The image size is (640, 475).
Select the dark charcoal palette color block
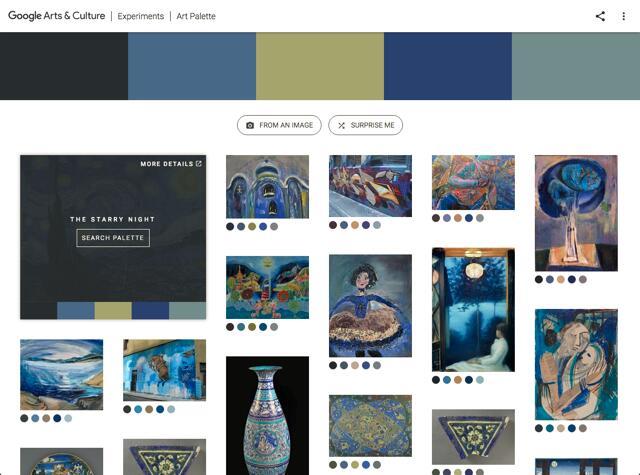tap(64, 66)
